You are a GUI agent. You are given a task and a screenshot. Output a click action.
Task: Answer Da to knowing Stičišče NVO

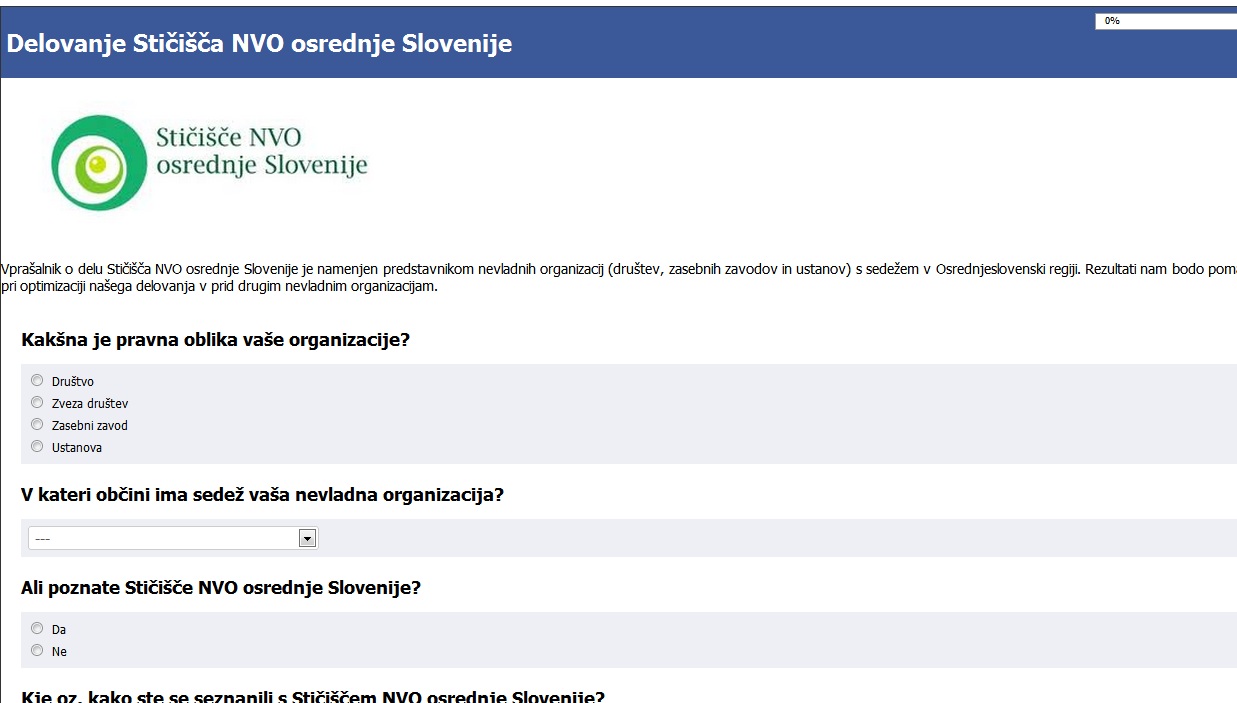click(37, 628)
